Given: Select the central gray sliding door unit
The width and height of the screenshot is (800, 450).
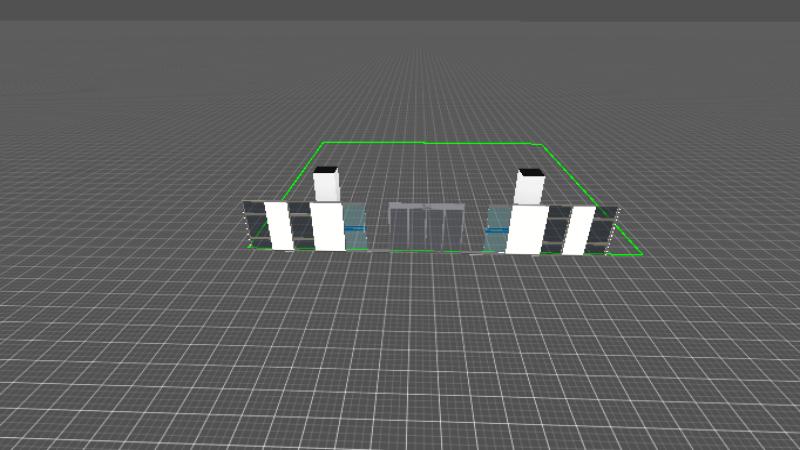Looking at the screenshot, I should [x=426, y=226].
